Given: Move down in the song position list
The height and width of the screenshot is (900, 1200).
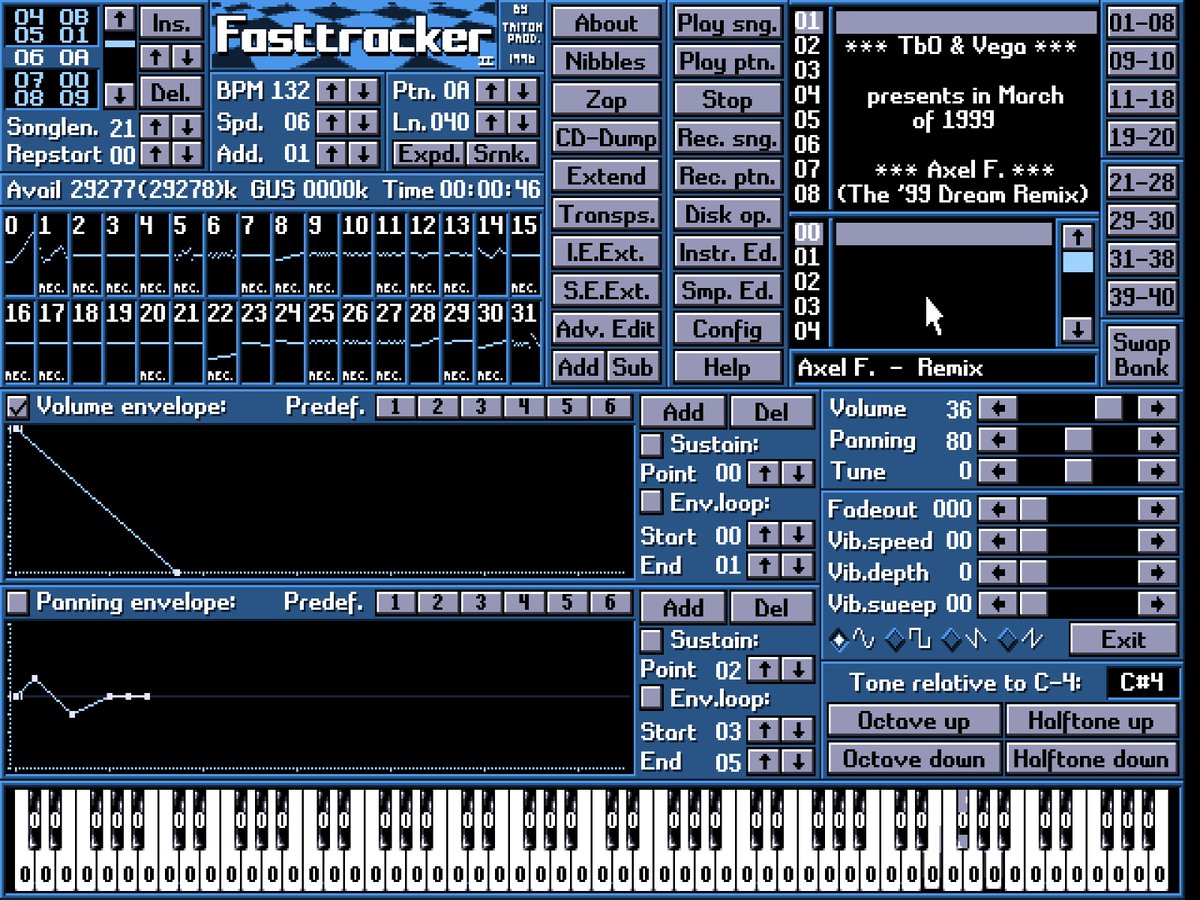Looking at the screenshot, I should tap(120, 96).
